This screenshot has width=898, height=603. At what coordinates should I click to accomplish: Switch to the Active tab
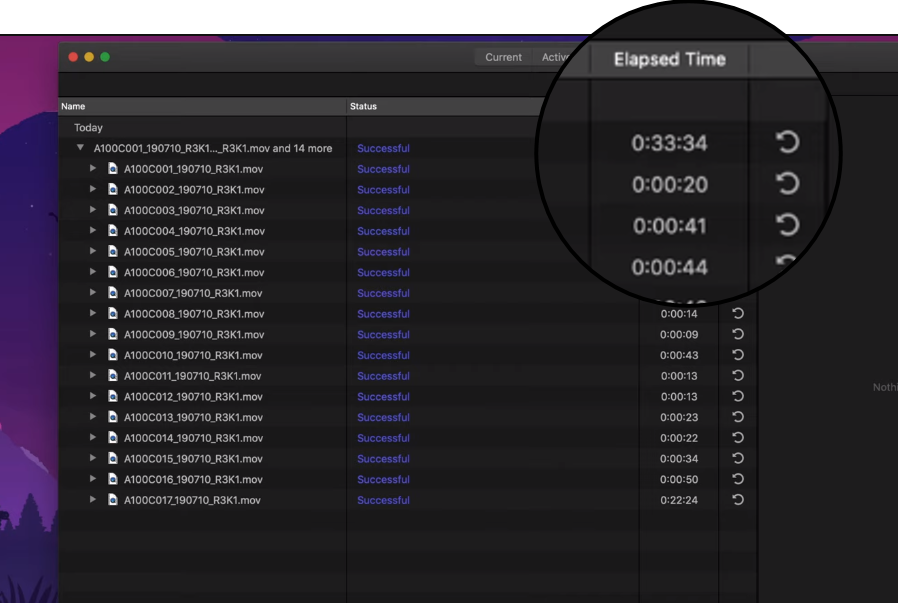click(x=557, y=57)
